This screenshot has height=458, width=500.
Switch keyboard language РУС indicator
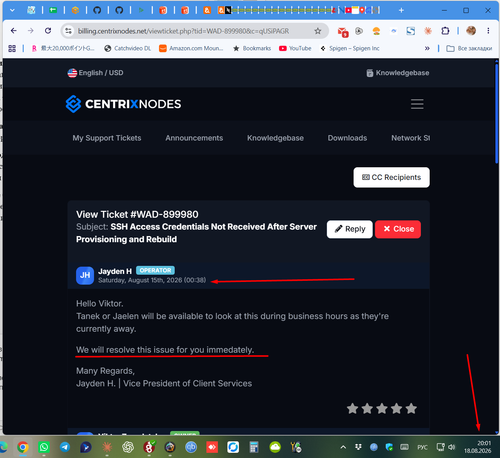click(x=422, y=447)
